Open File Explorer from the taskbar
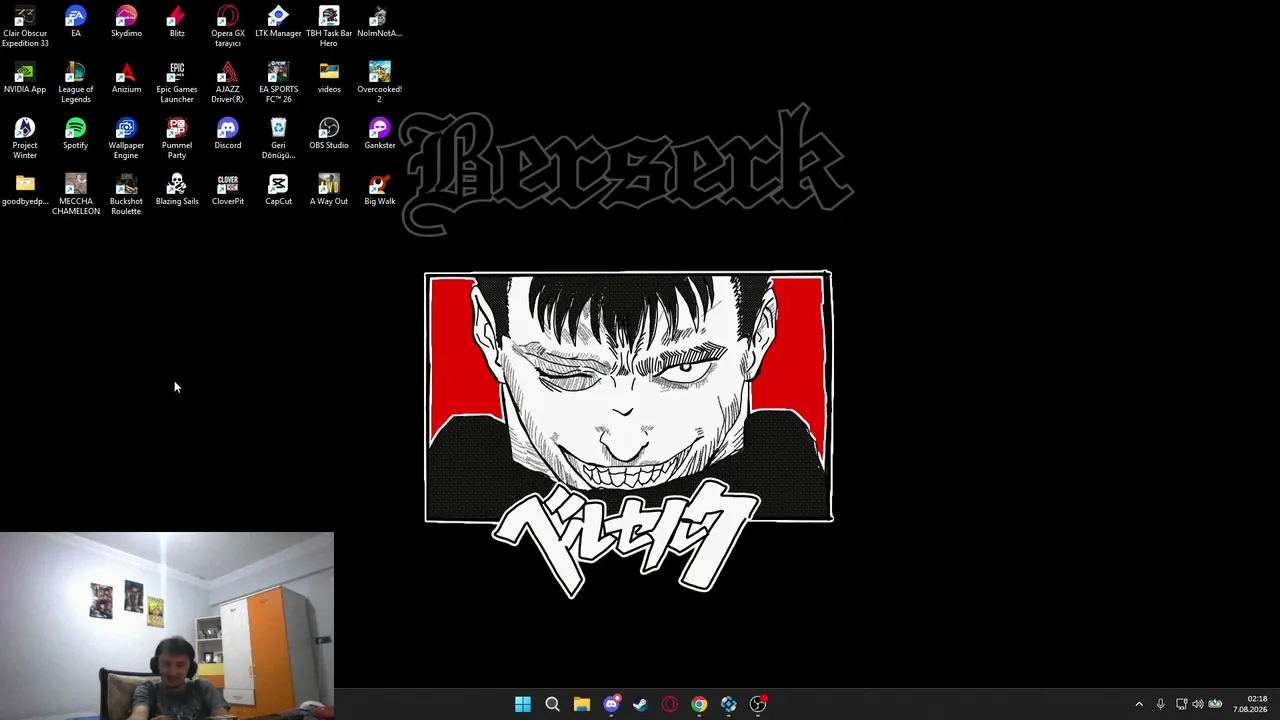This screenshot has height=720, width=1280. pos(582,704)
